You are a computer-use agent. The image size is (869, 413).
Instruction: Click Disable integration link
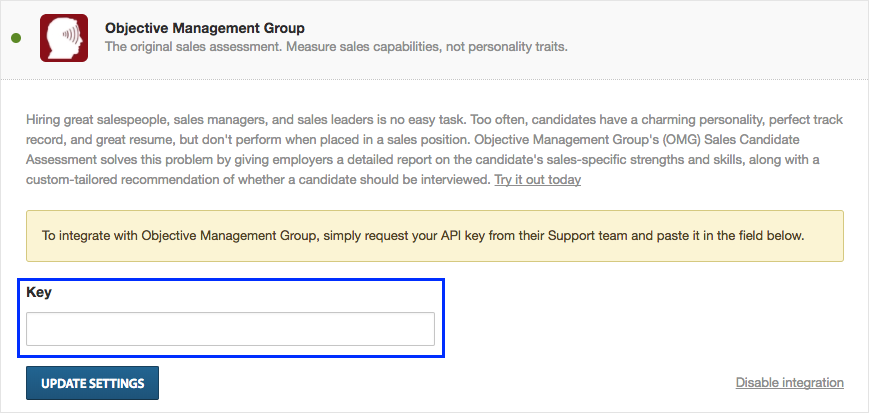790,383
